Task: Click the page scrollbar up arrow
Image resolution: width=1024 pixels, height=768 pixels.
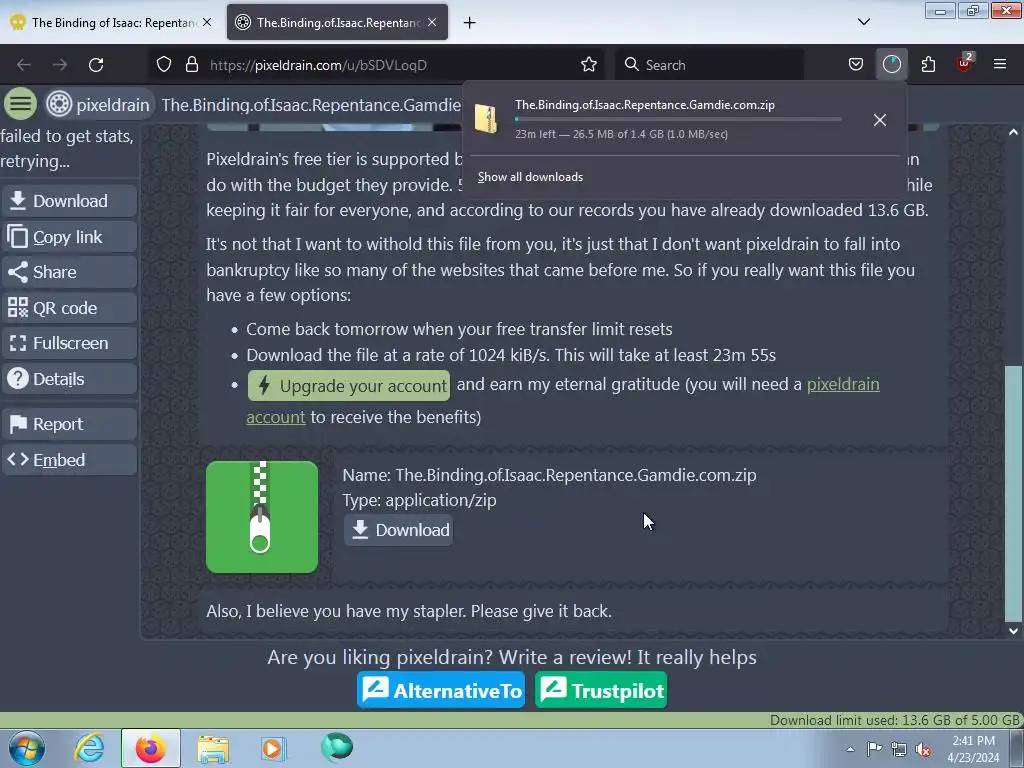Action: pos(1013,133)
